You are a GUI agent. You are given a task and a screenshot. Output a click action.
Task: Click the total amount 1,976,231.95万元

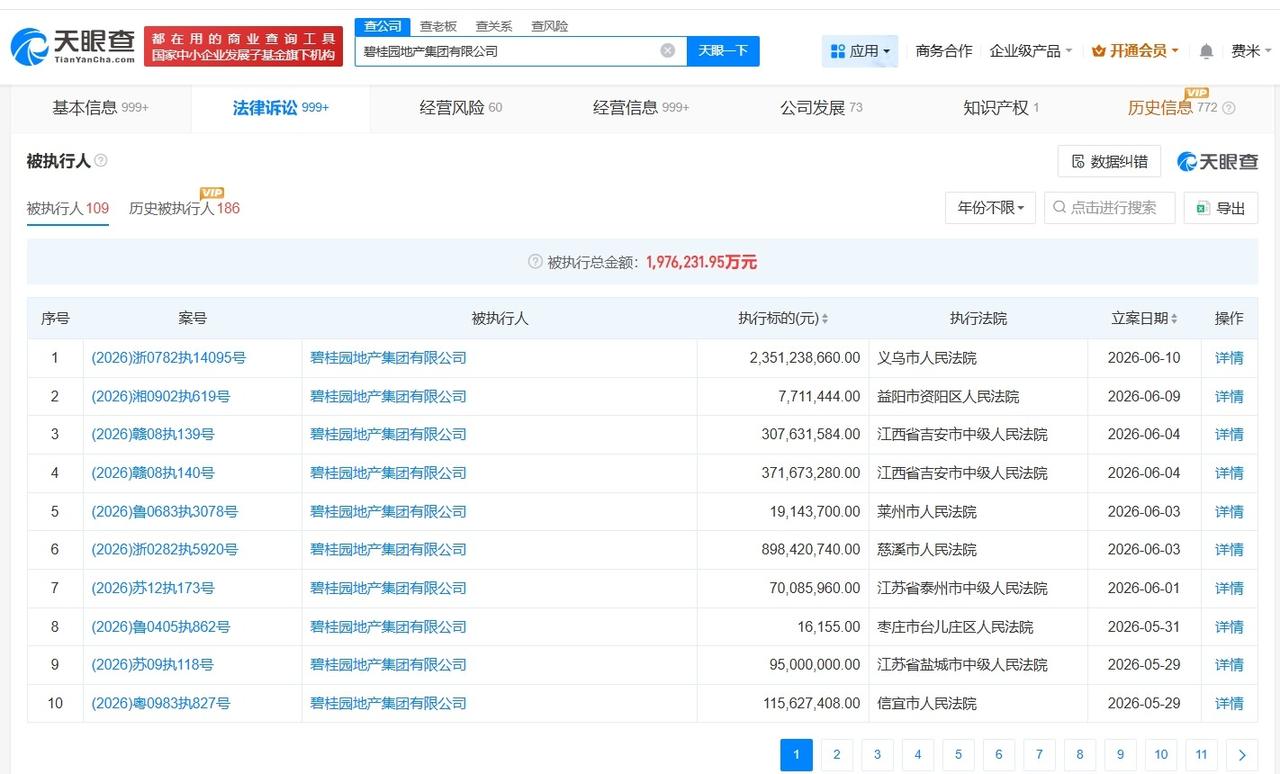click(x=701, y=262)
